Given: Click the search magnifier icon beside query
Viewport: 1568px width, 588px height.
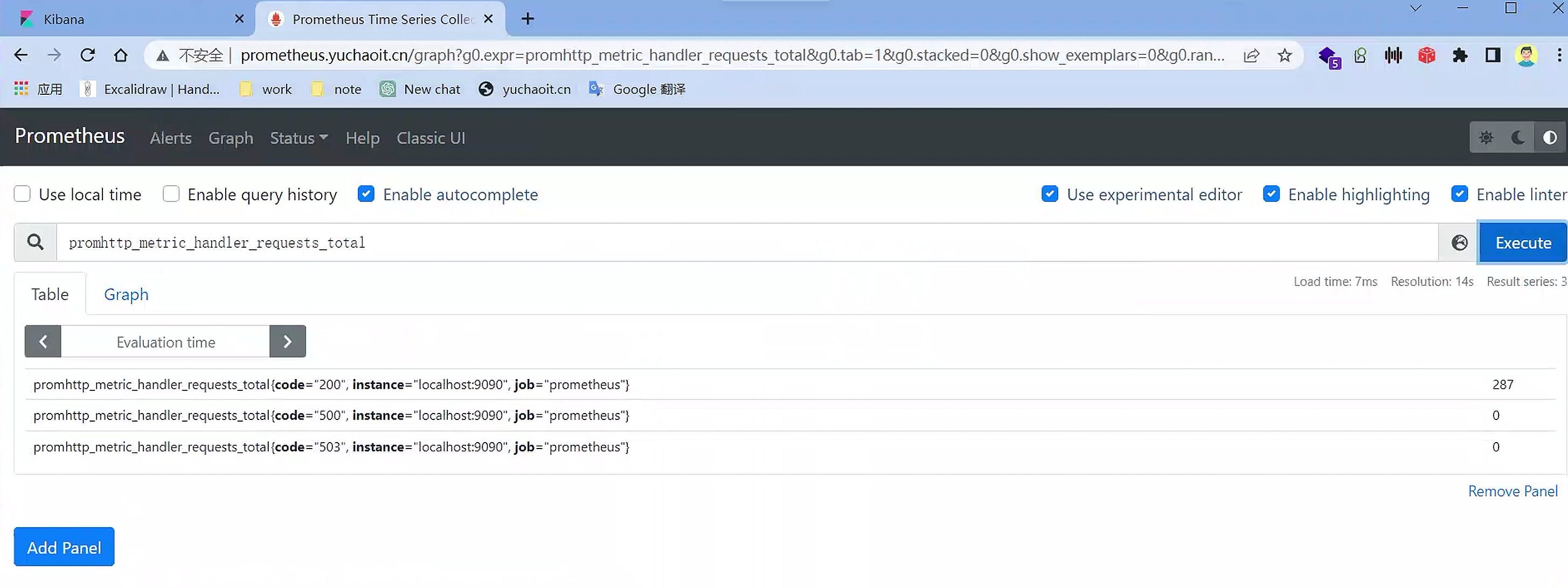Looking at the screenshot, I should 36,243.
